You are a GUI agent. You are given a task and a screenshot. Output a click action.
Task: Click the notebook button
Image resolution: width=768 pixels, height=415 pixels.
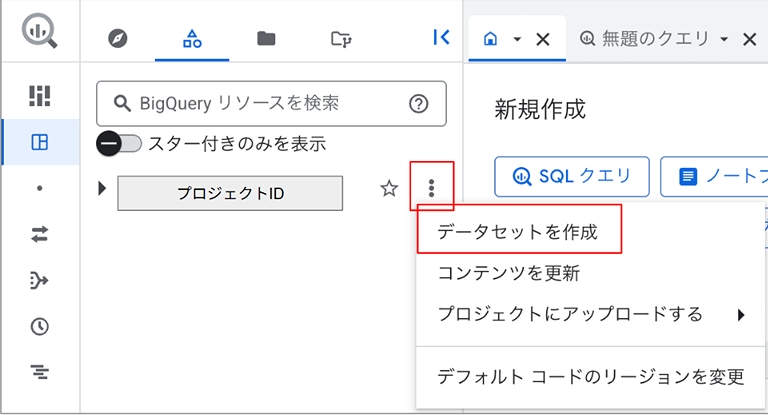click(714, 176)
